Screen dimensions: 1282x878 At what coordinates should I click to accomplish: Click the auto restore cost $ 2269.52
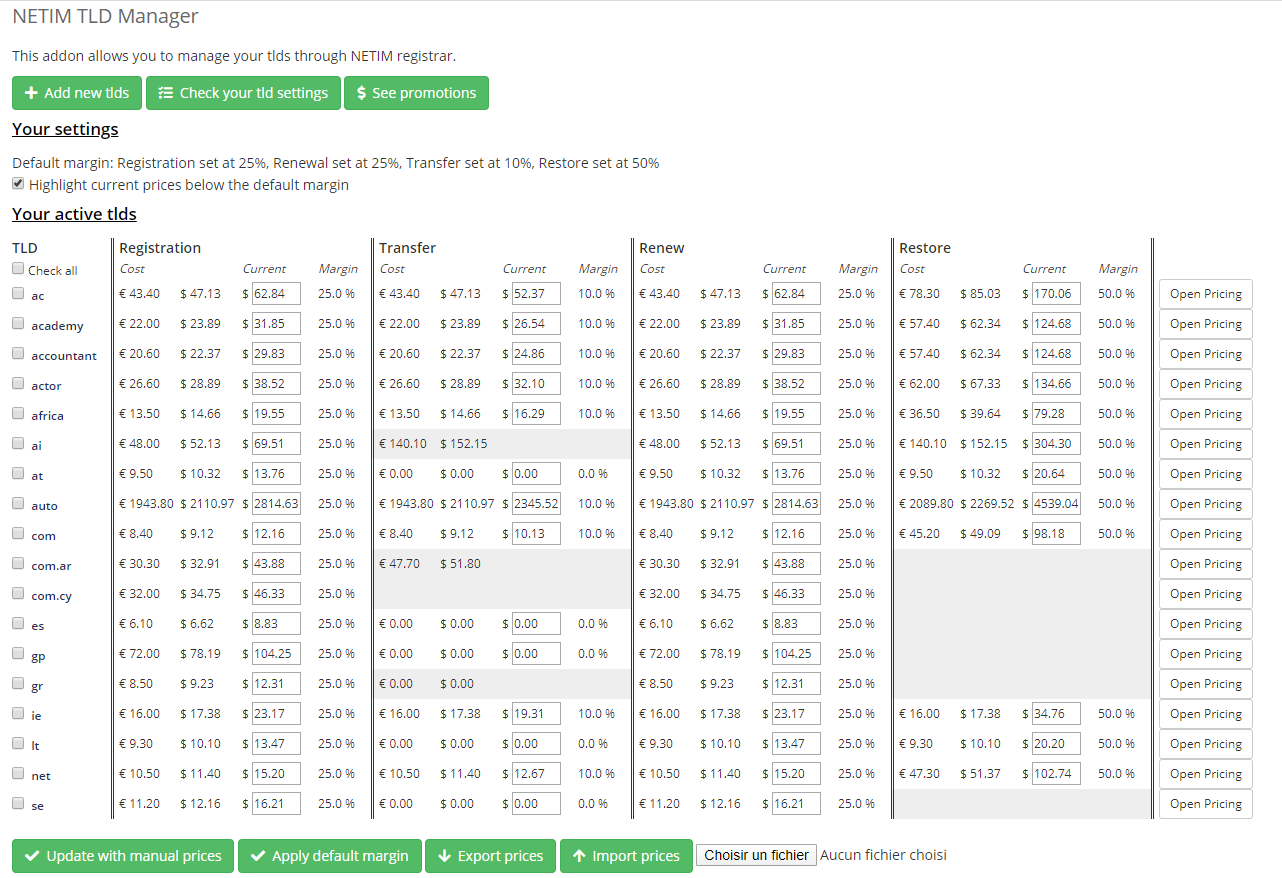987,504
